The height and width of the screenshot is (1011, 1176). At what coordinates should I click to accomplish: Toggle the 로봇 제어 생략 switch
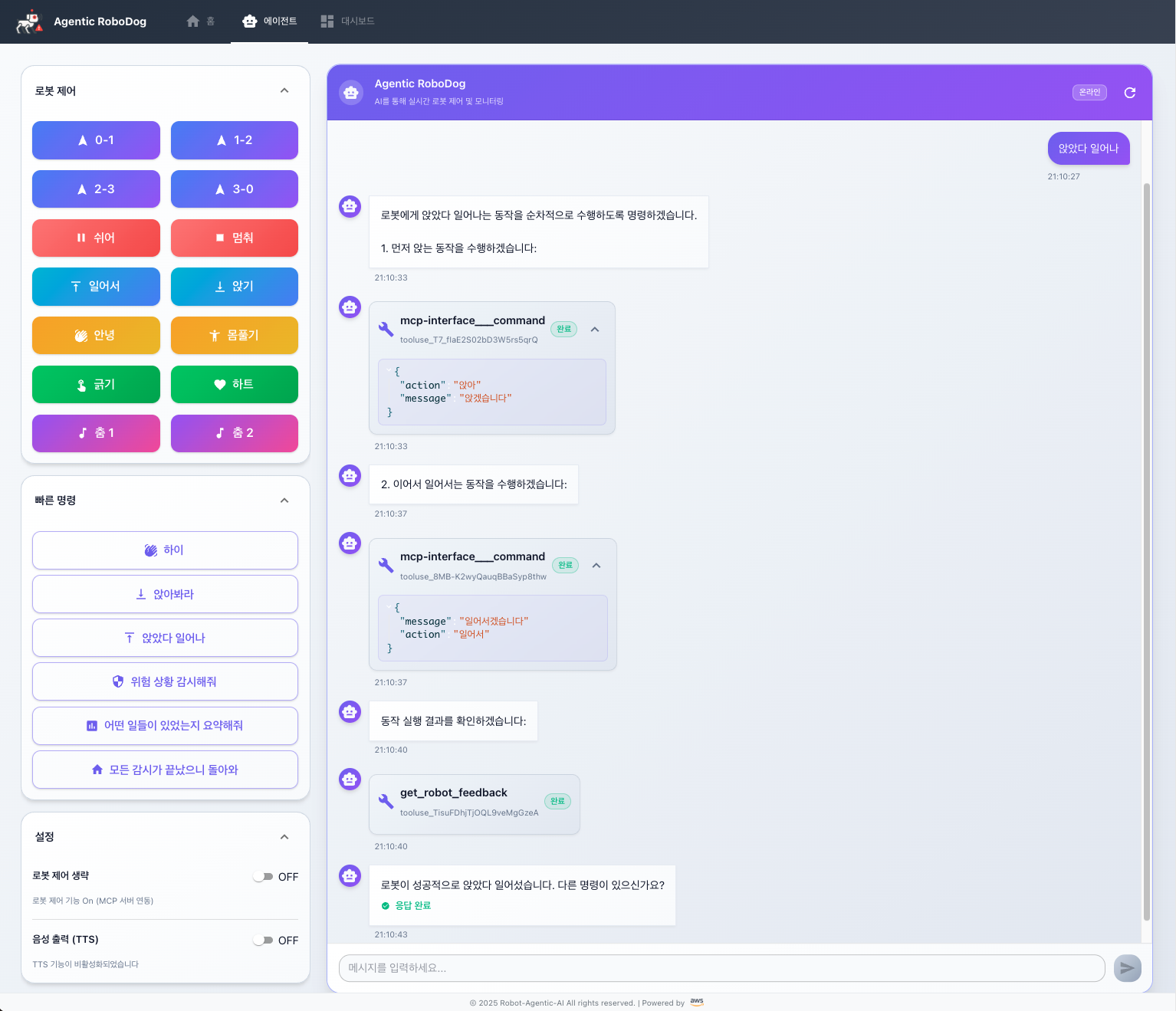coord(264,877)
